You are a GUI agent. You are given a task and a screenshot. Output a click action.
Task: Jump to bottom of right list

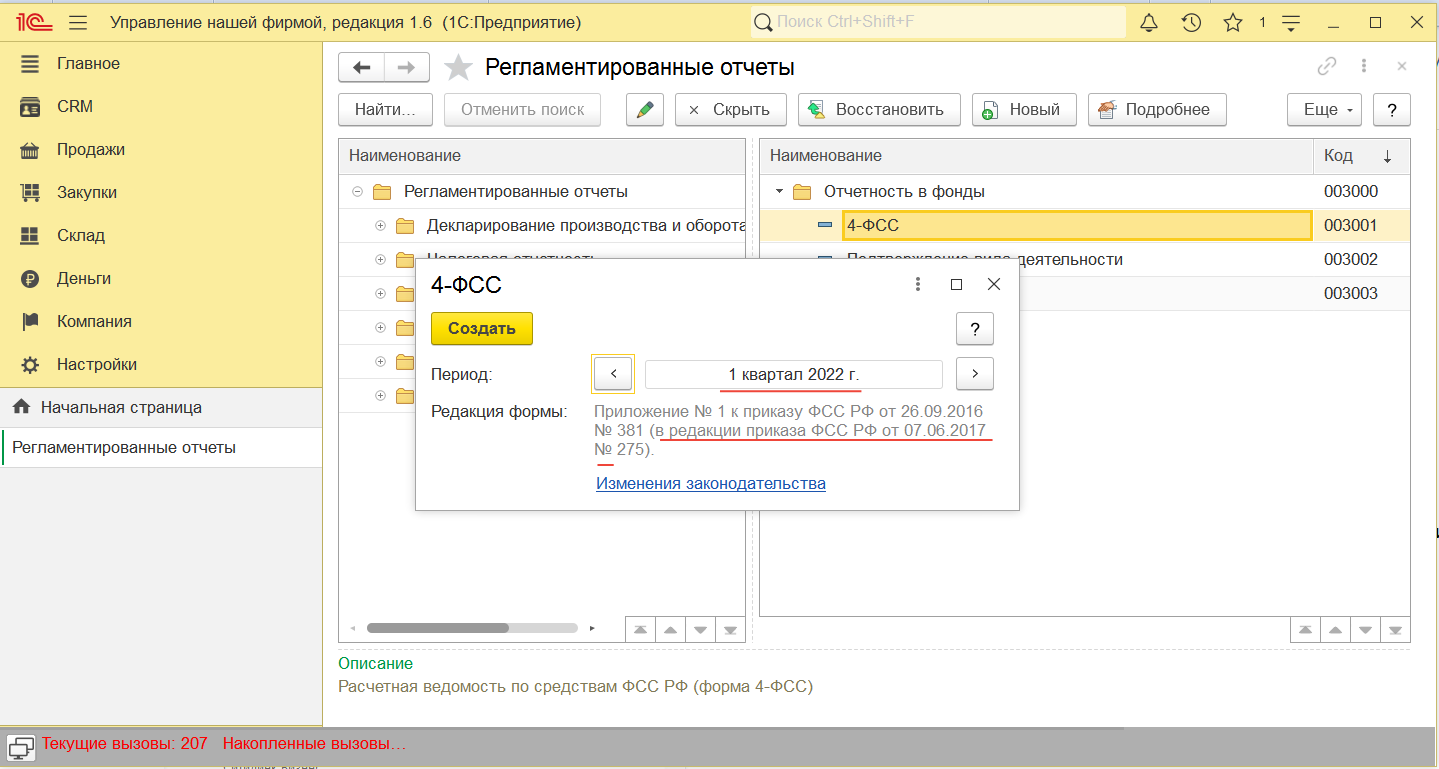point(1396,630)
